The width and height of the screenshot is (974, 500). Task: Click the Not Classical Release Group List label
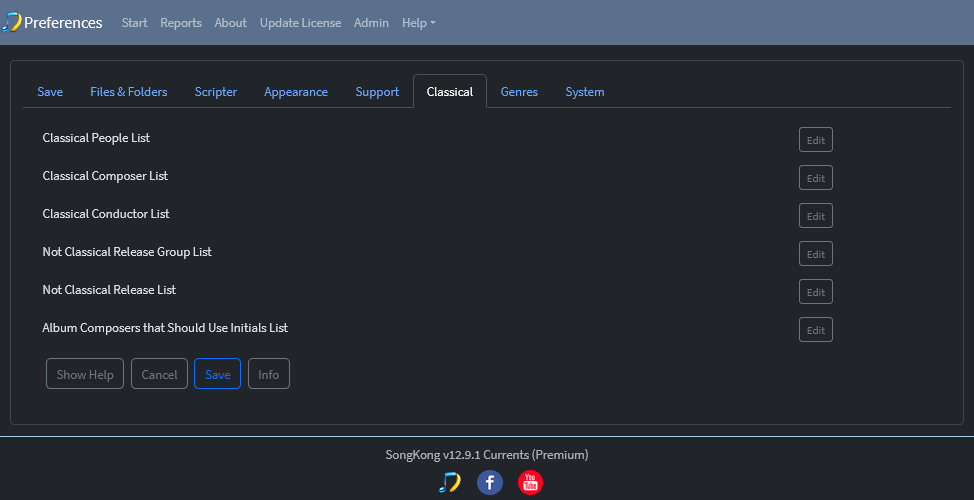(x=127, y=252)
